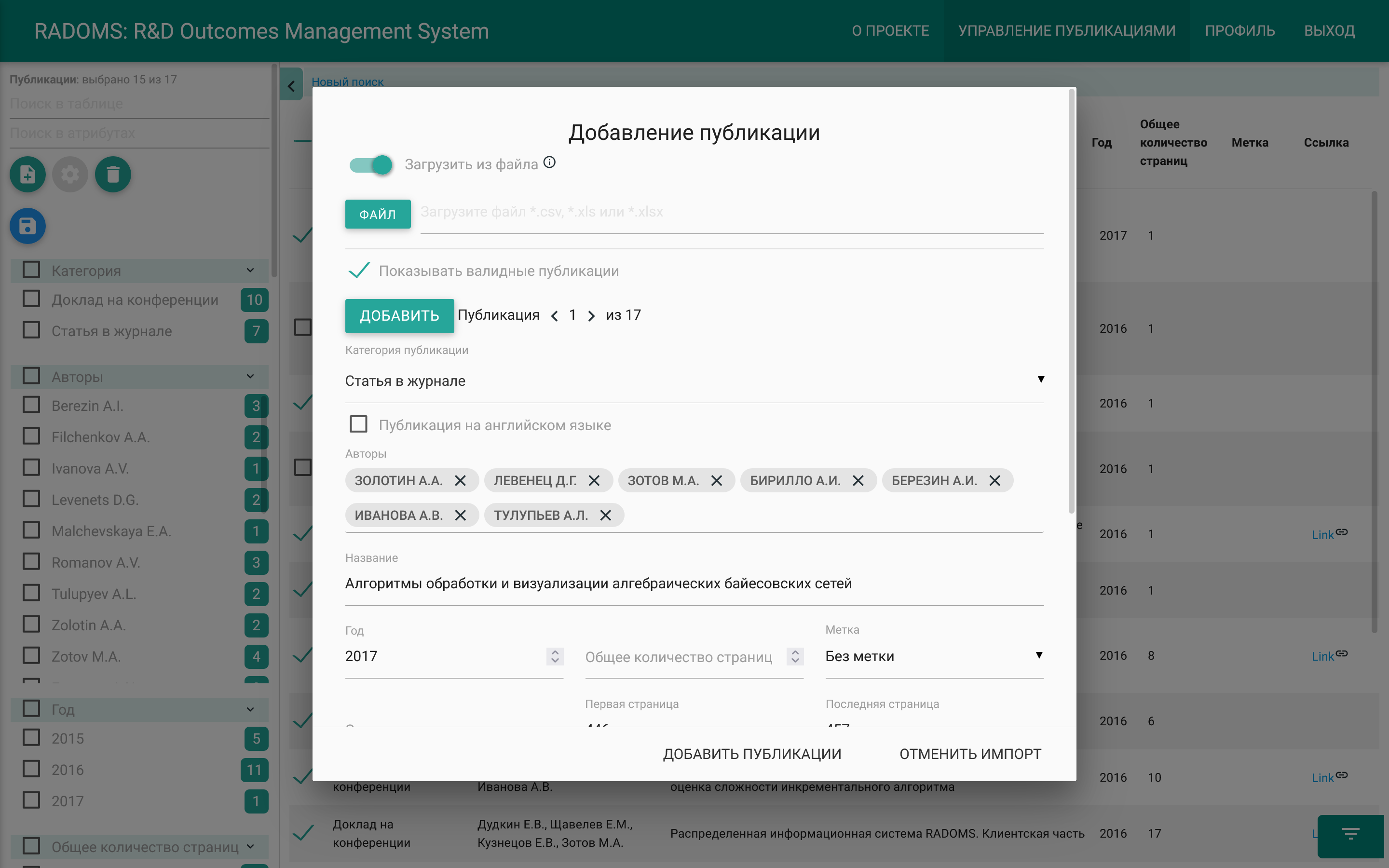Toggle Показывать валидные публикации checkmark
Screen dimensions: 1389x868
point(359,271)
